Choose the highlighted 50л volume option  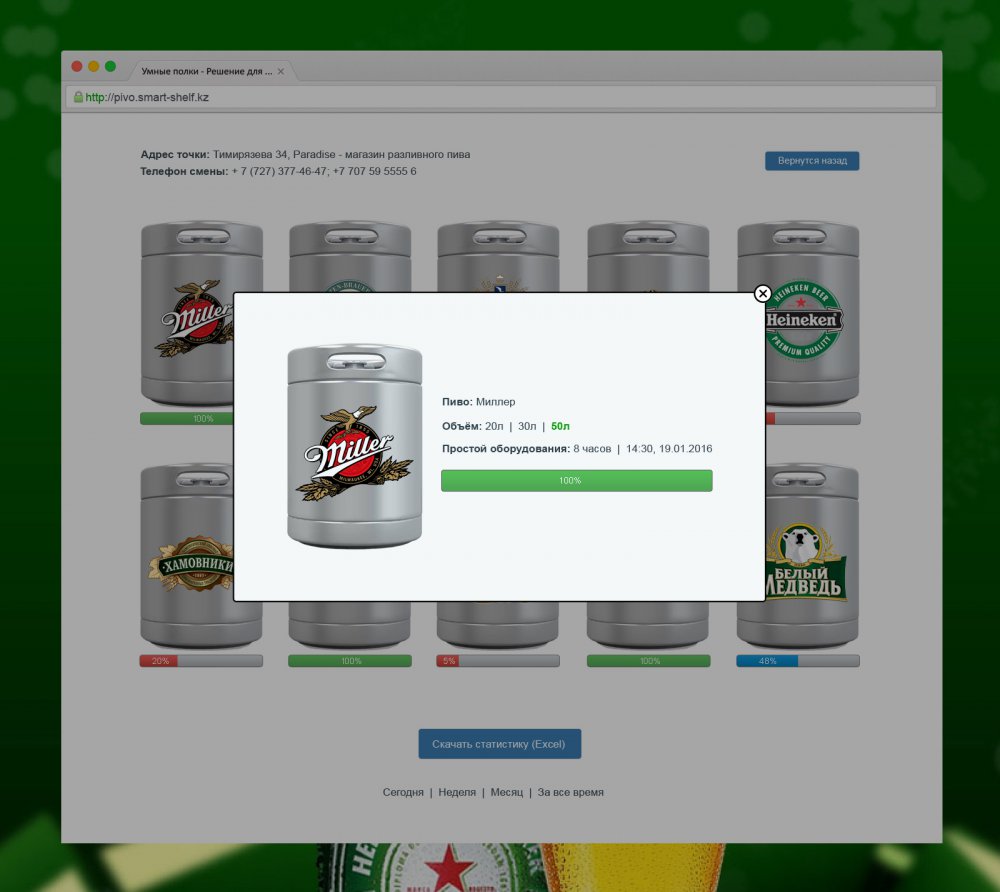click(x=560, y=426)
